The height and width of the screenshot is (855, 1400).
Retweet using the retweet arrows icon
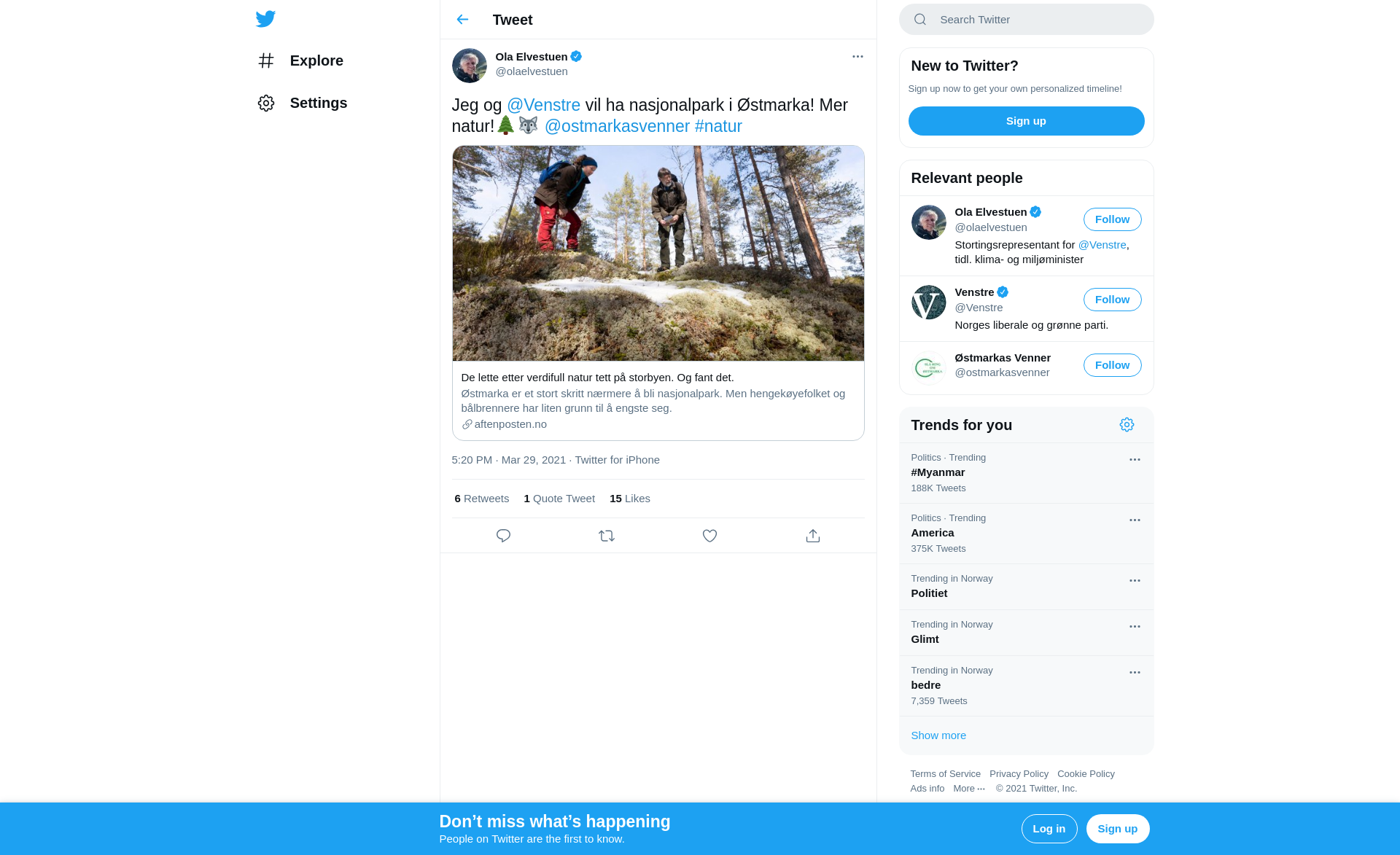coord(607,536)
